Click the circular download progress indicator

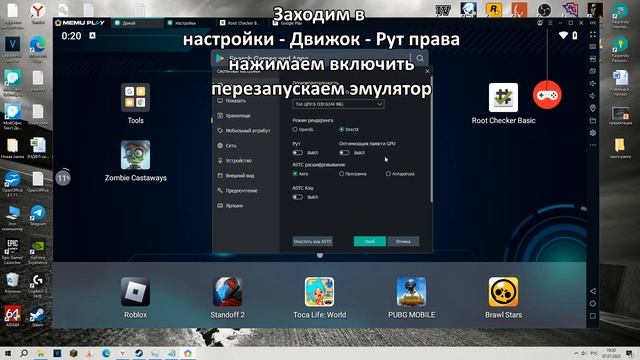click(63, 178)
